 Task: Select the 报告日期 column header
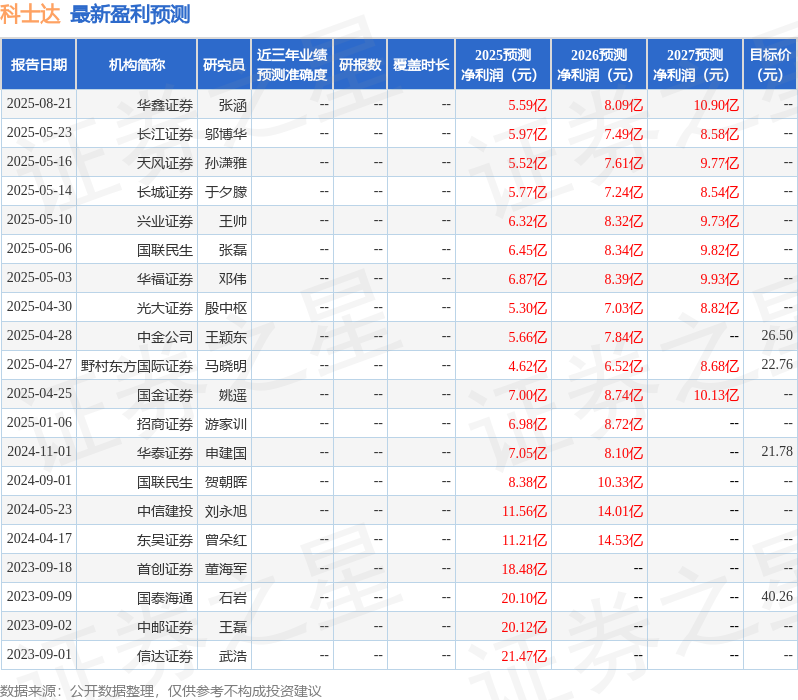tap(39, 65)
